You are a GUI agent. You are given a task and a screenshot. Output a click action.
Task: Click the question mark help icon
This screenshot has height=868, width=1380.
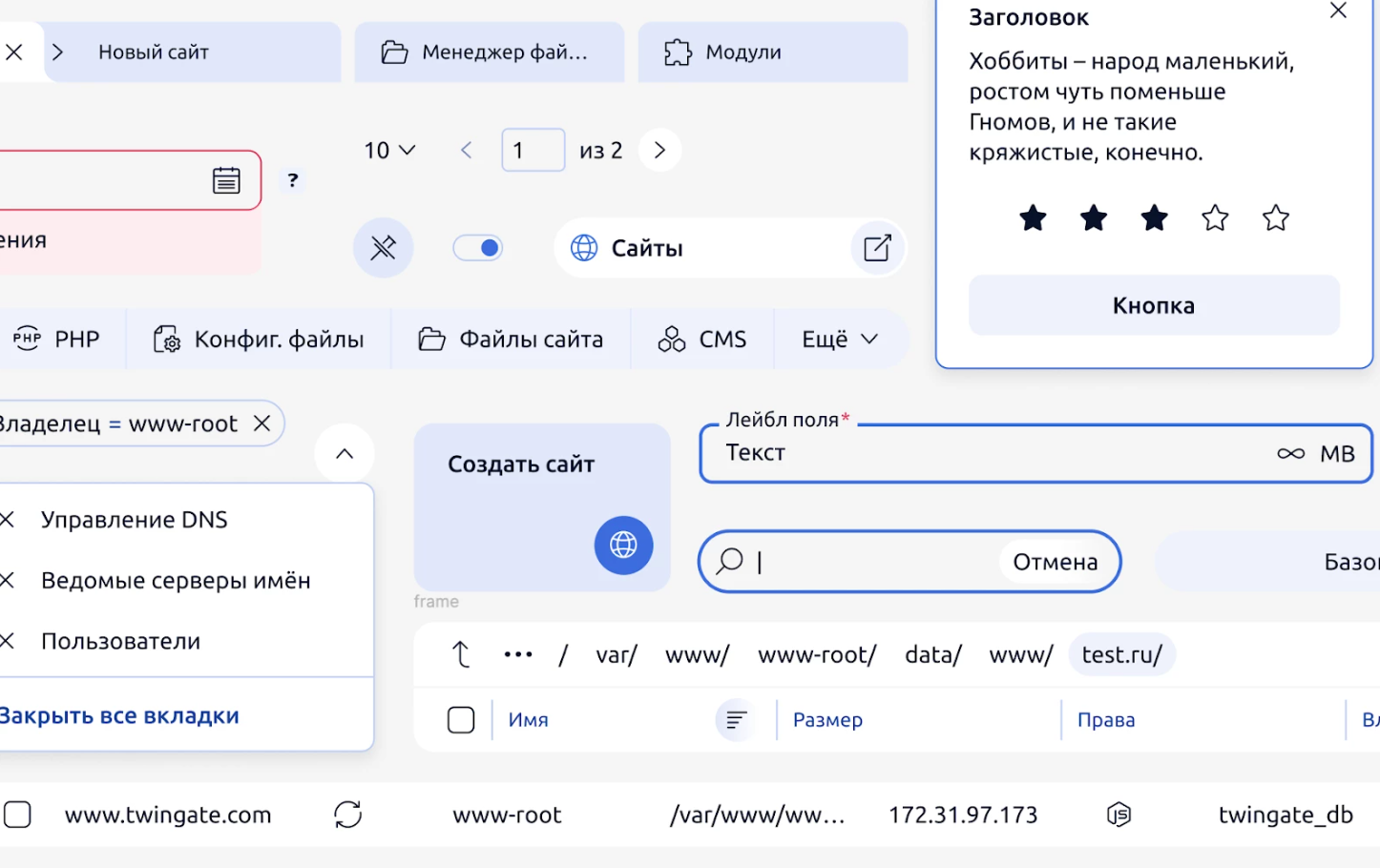coord(293,180)
